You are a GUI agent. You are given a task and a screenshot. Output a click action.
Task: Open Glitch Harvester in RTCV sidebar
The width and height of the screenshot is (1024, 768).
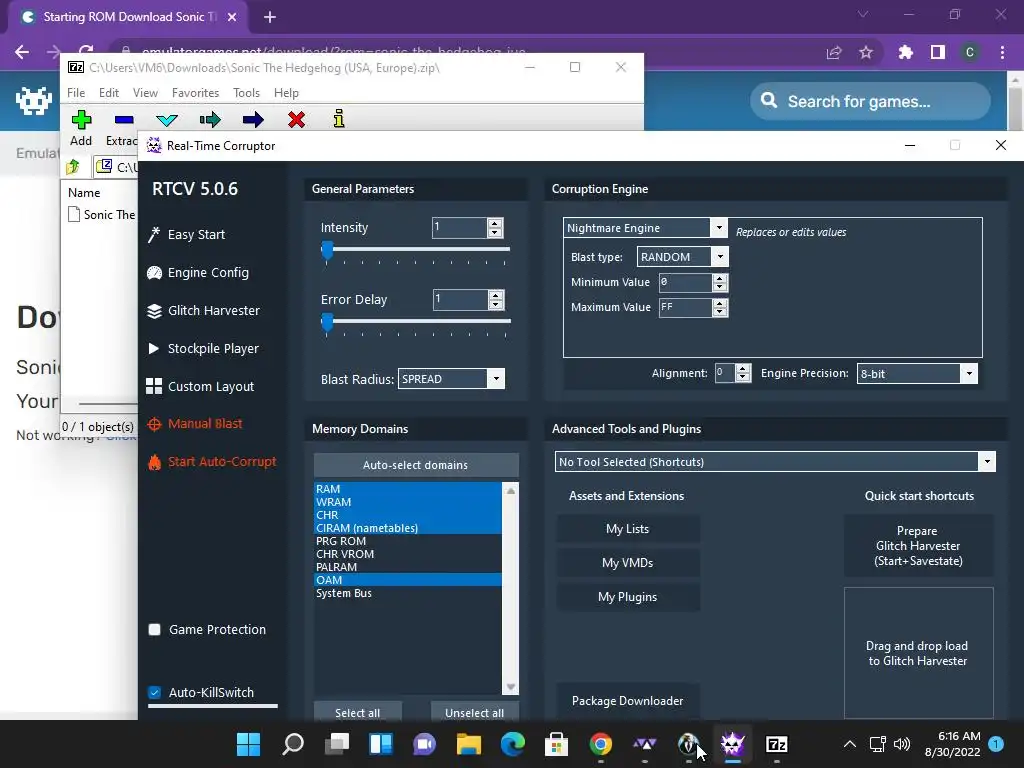click(x=204, y=310)
